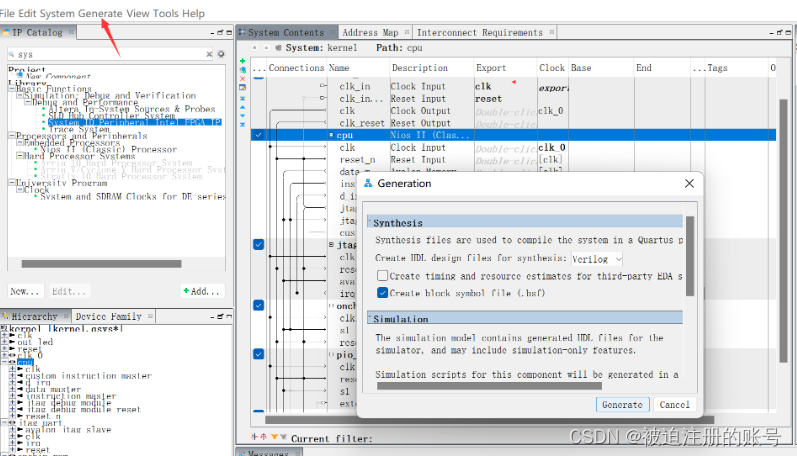The height and width of the screenshot is (456, 797).
Task: Close the Address Map tab
Action: 407,32
